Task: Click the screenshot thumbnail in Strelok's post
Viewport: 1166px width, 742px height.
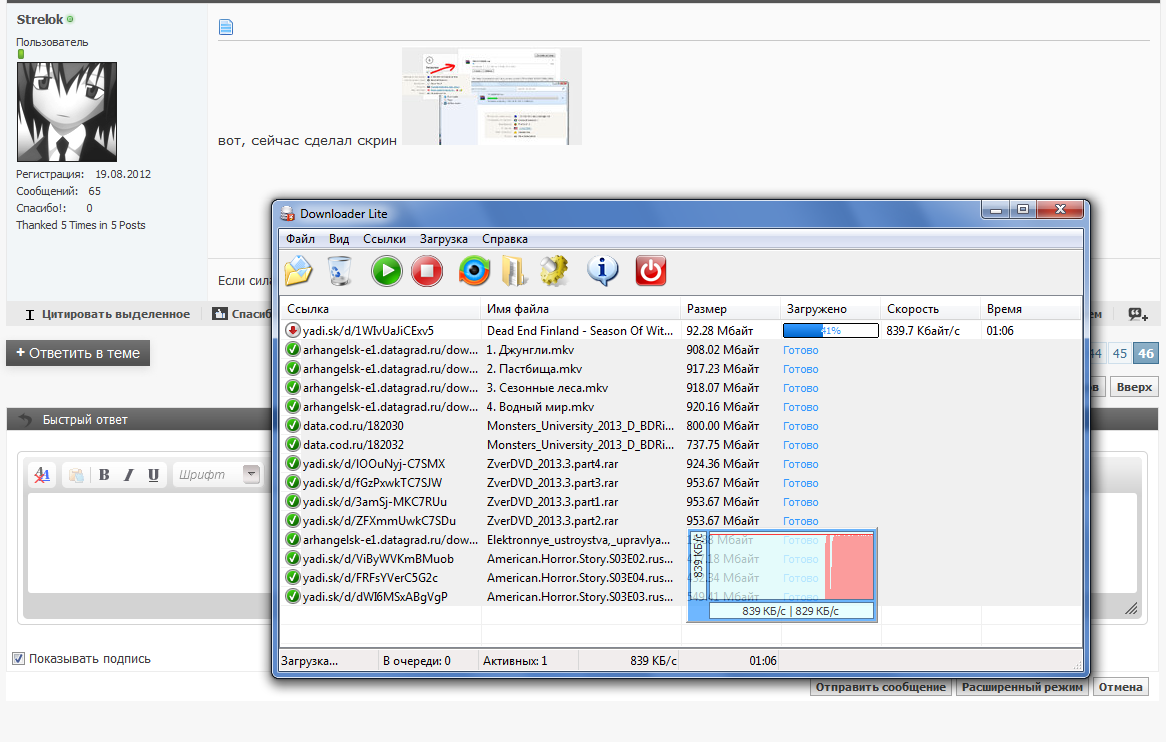Action: [x=491, y=97]
